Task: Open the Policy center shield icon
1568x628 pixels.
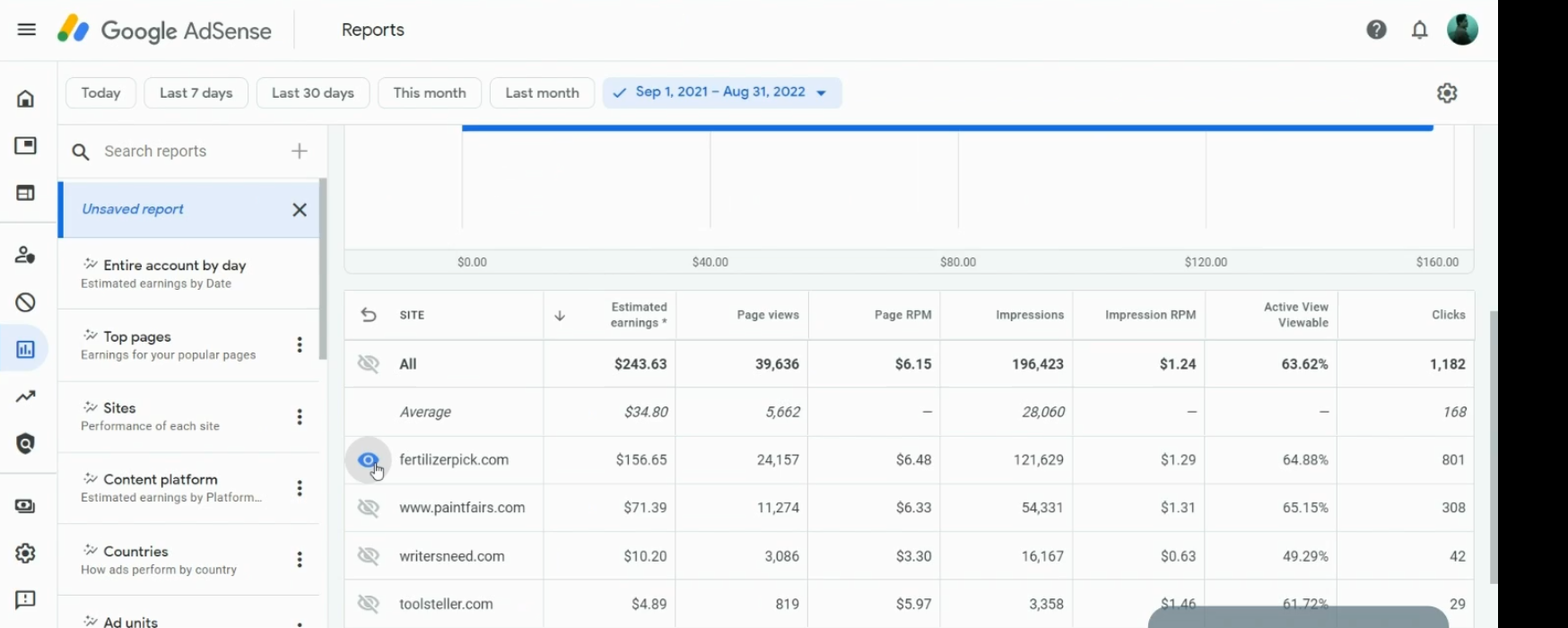Action: [x=25, y=443]
